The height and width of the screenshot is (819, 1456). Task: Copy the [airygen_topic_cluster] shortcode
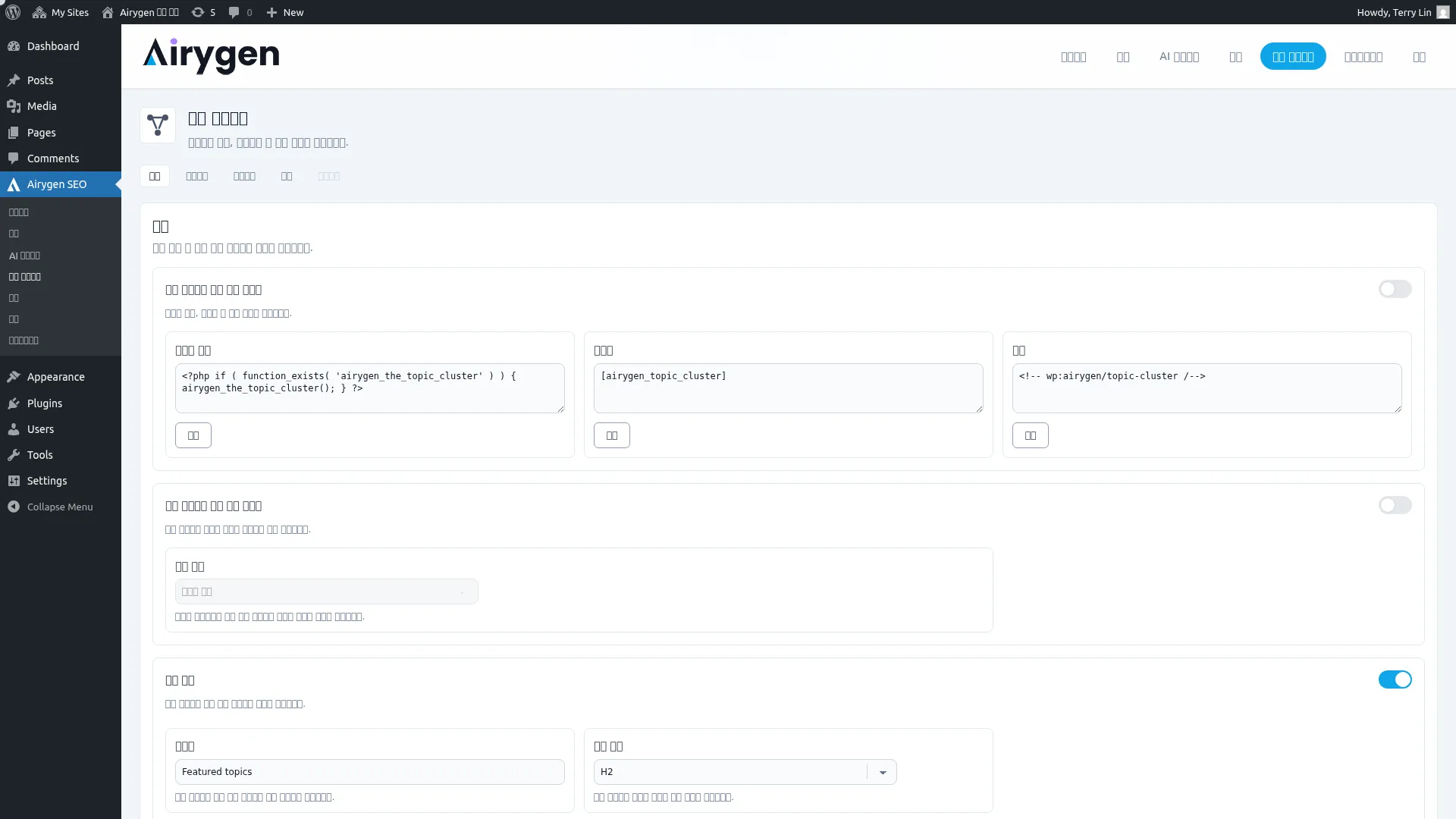coord(612,435)
